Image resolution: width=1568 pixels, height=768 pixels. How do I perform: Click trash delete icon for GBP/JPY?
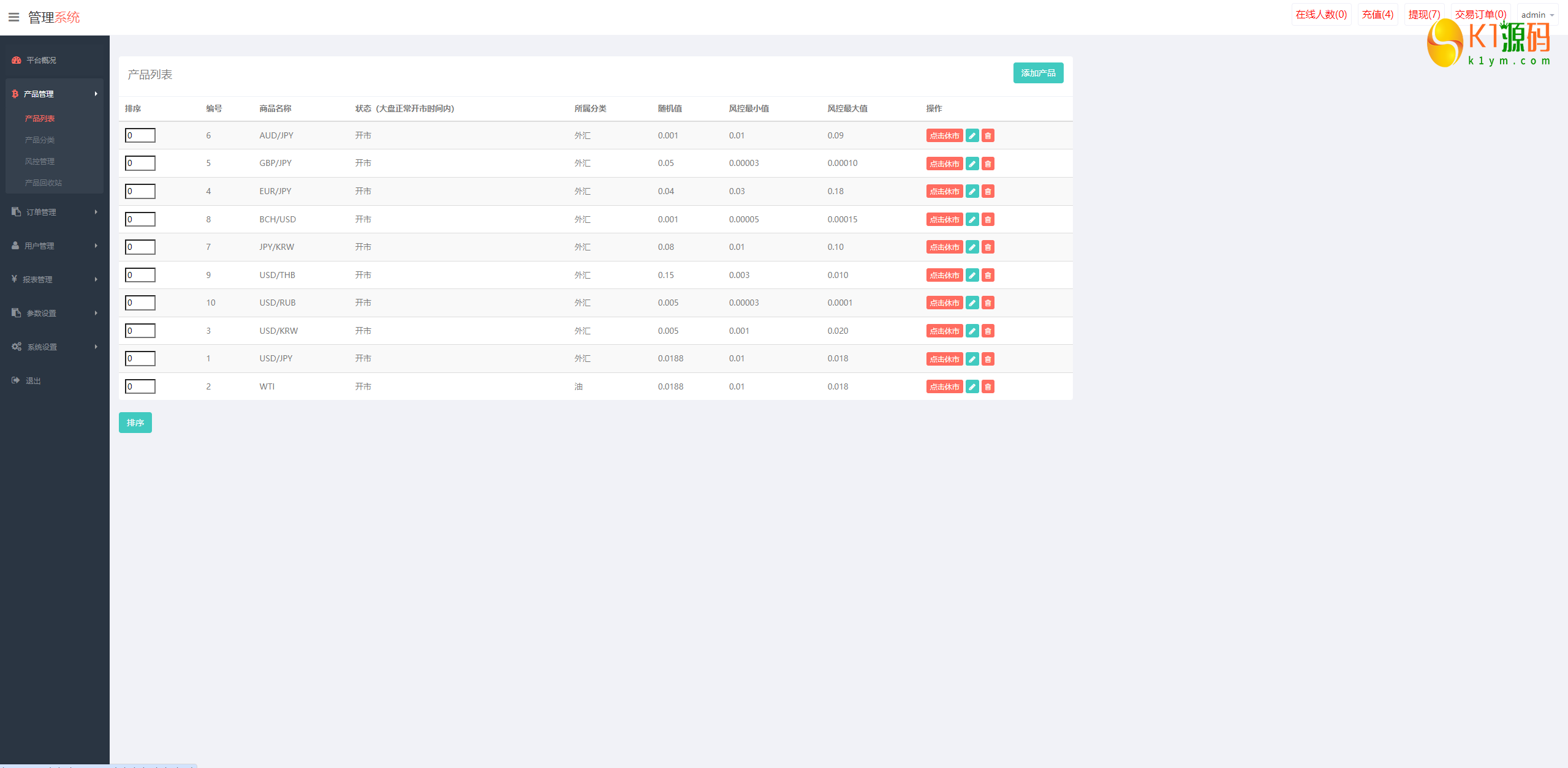988,164
